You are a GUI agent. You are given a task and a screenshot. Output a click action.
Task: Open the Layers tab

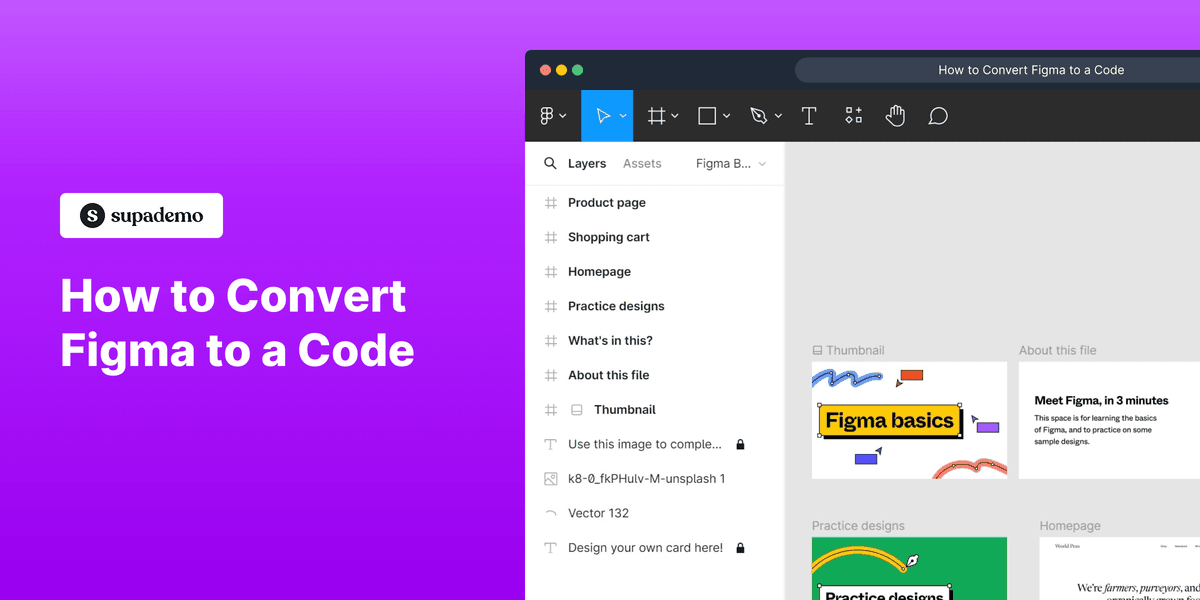[x=587, y=163]
